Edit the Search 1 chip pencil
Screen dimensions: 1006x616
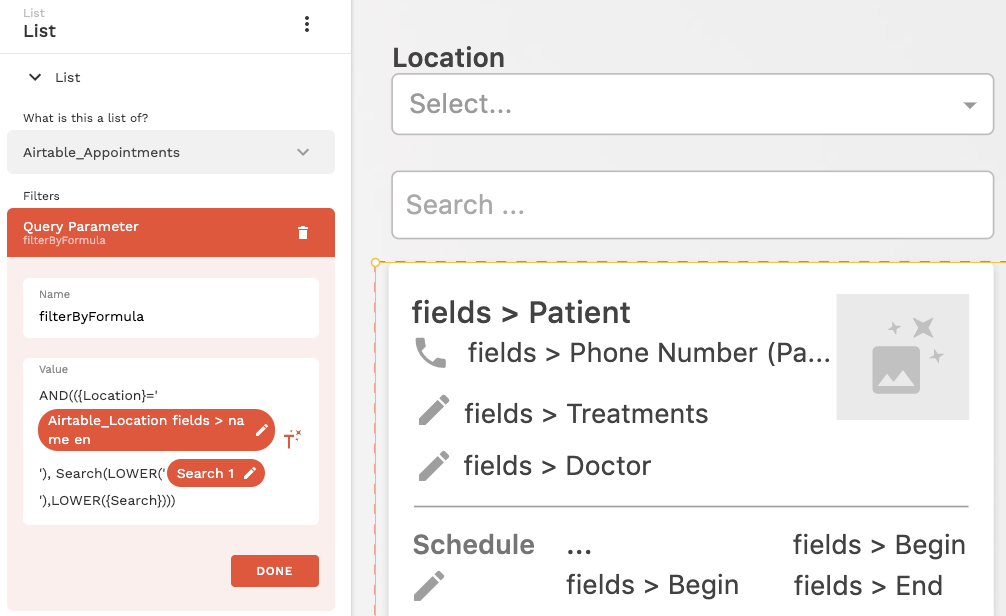point(250,473)
